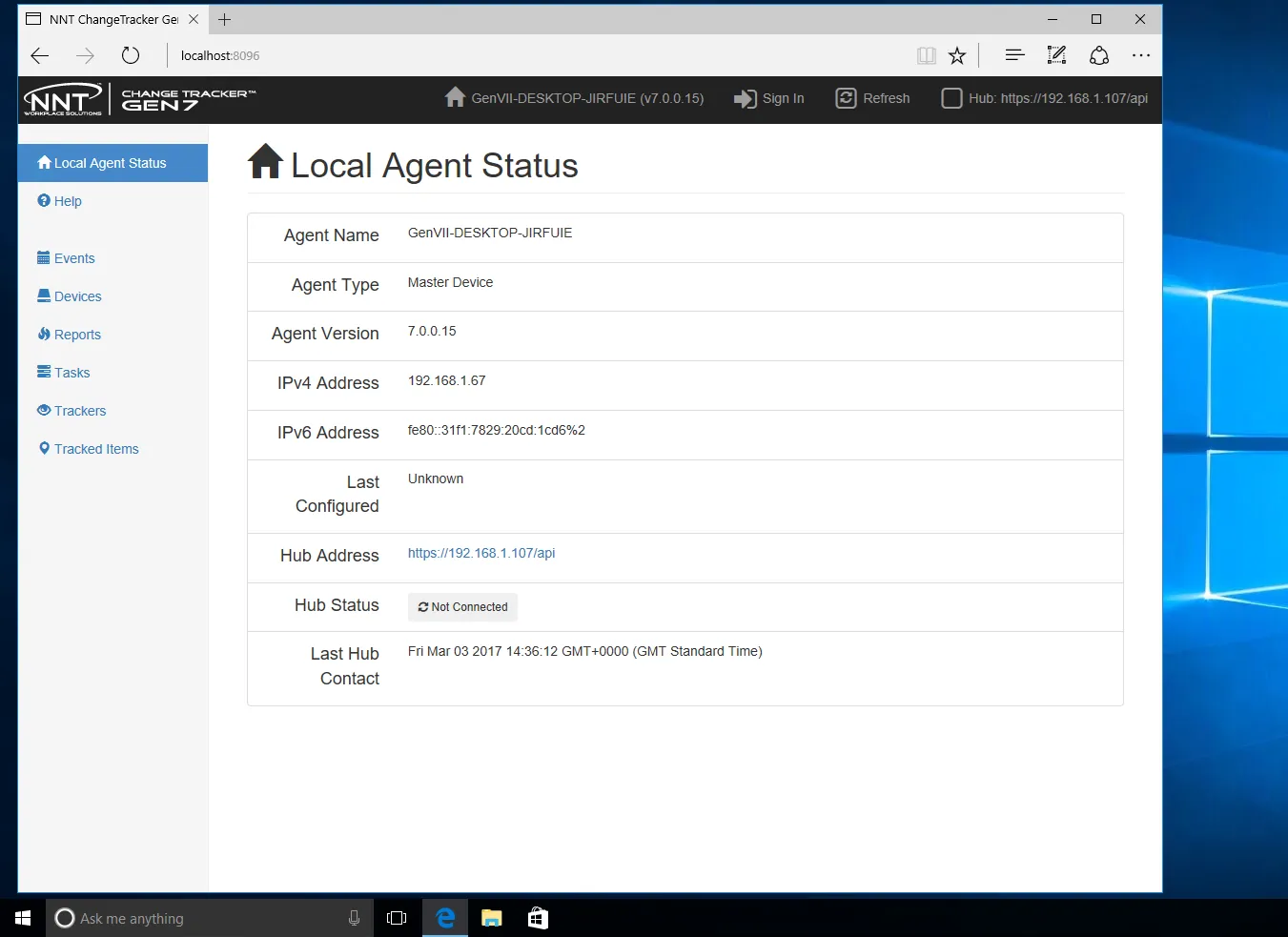
Task: Click the Tracked Items pin icon
Action: pyautogui.click(x=44, y=448)
